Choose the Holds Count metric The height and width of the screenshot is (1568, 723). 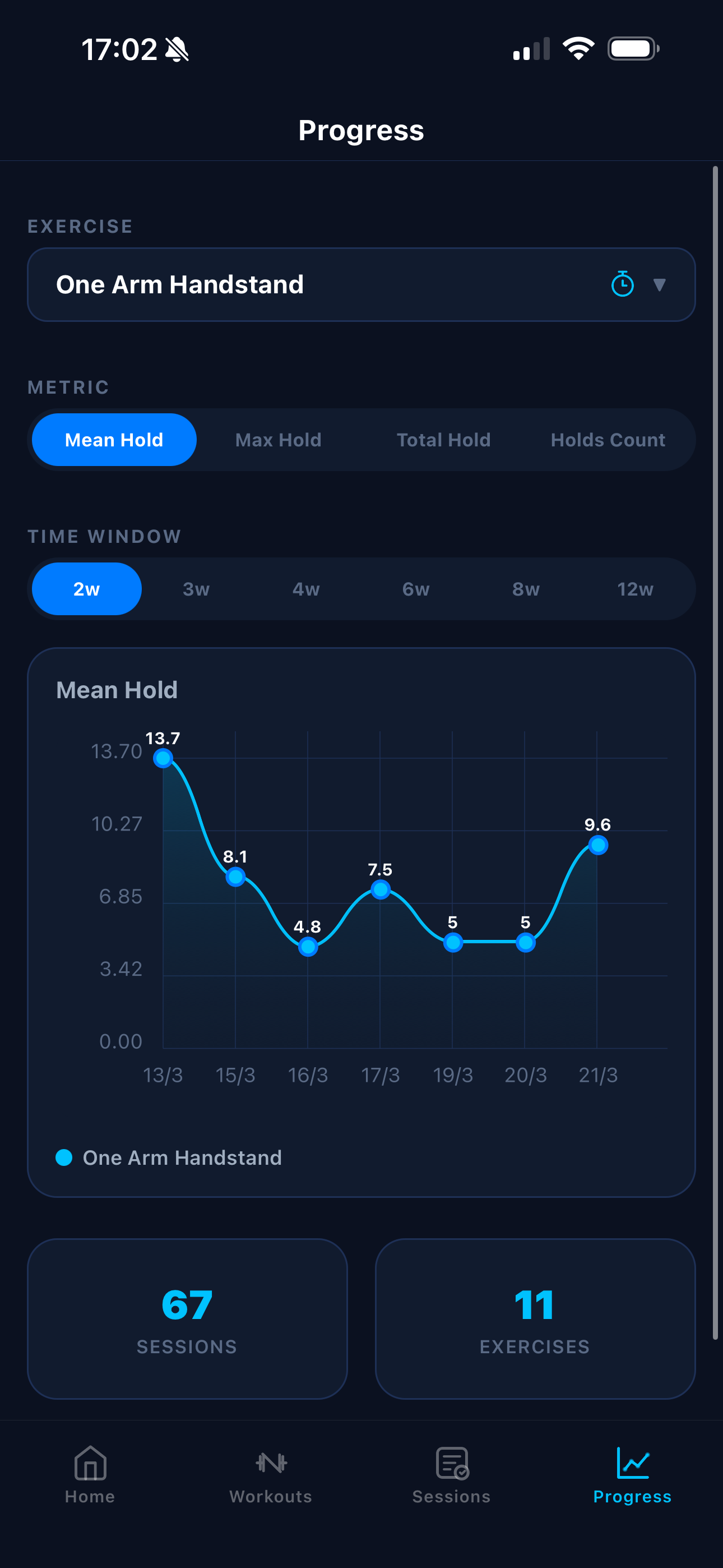[608, 440]
